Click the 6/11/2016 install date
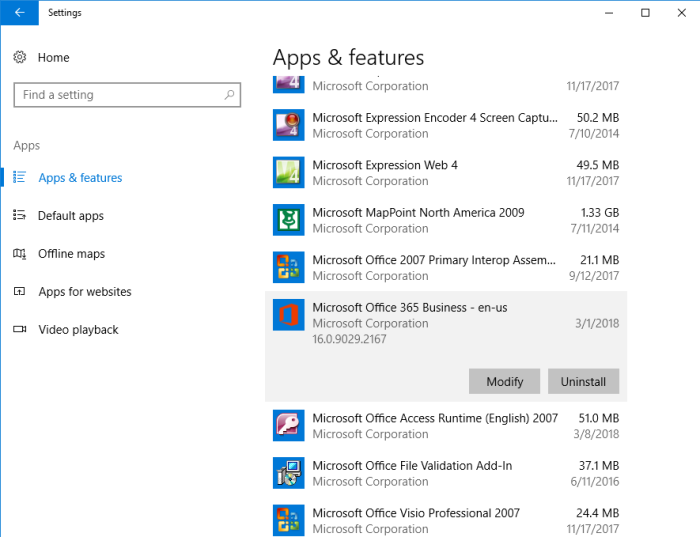Screen dimensions: 700x537 (595, 482)
